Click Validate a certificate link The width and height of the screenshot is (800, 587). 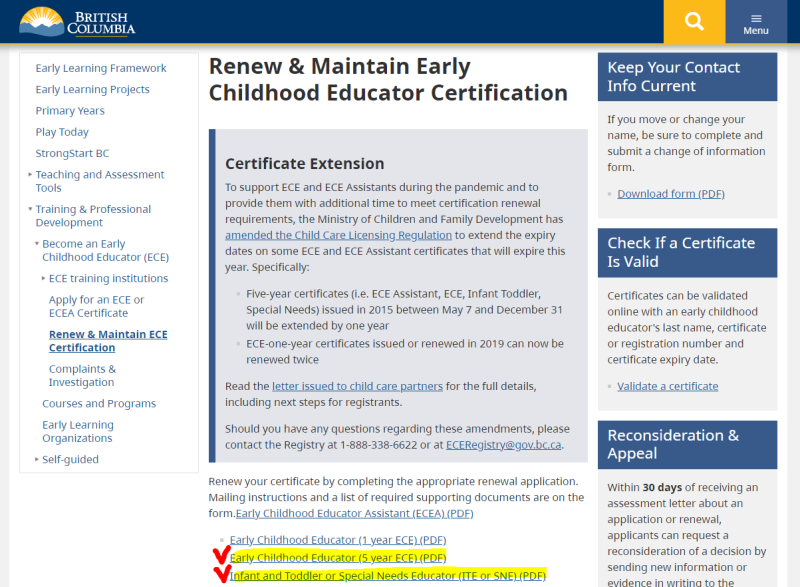pos(667,386)
